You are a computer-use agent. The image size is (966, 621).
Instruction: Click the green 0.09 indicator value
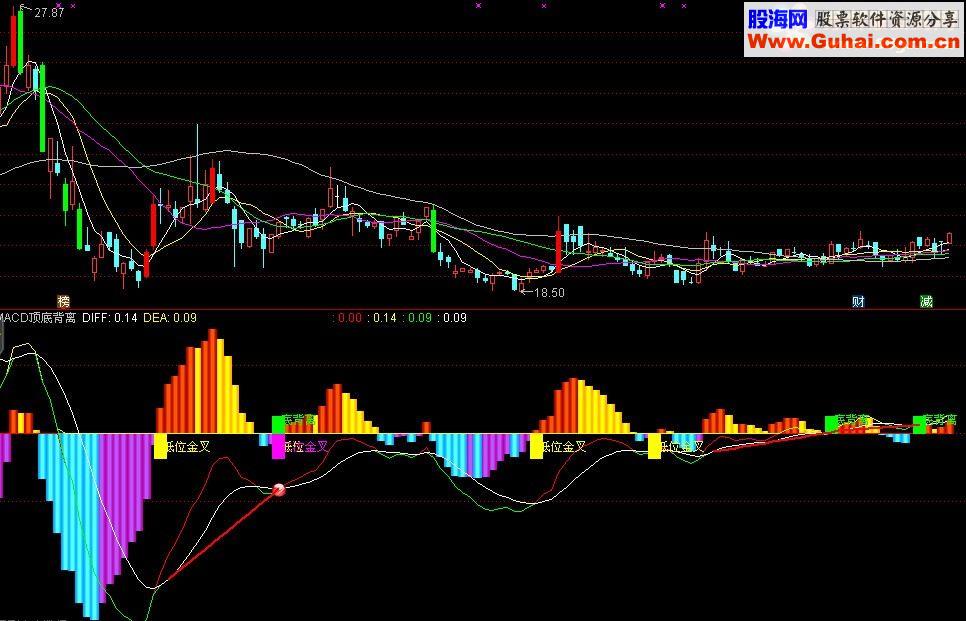coord(420,318)
